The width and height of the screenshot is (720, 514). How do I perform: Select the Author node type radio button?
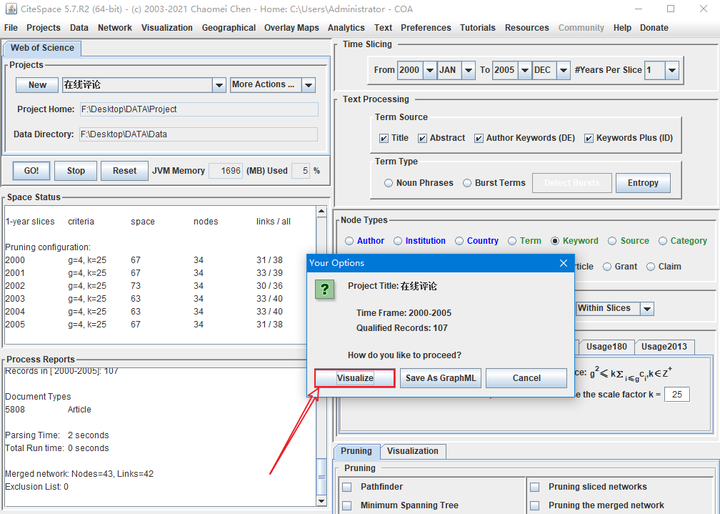[x=350, y=241]
